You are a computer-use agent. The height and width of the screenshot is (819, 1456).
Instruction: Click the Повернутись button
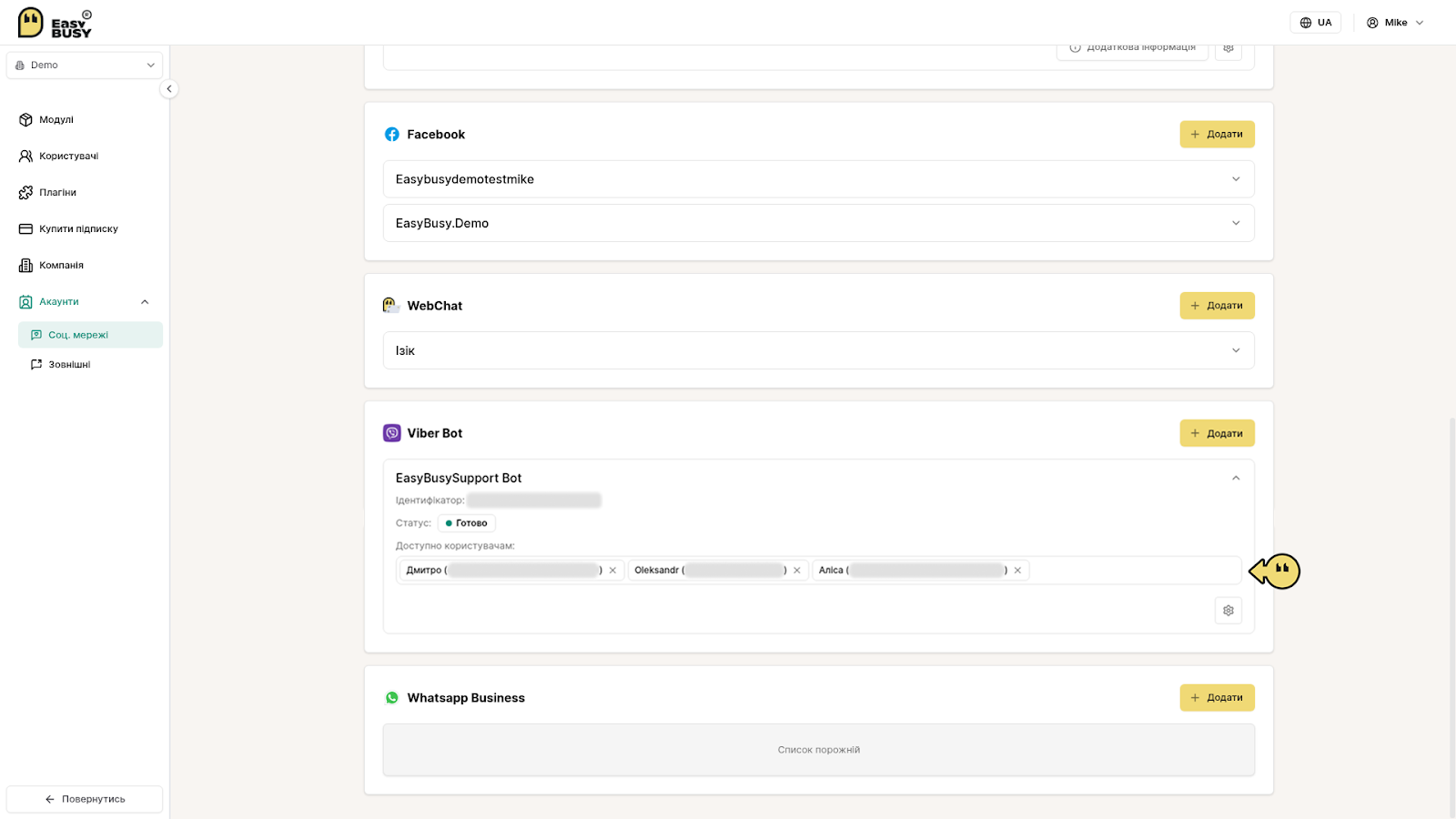[85, 799]
